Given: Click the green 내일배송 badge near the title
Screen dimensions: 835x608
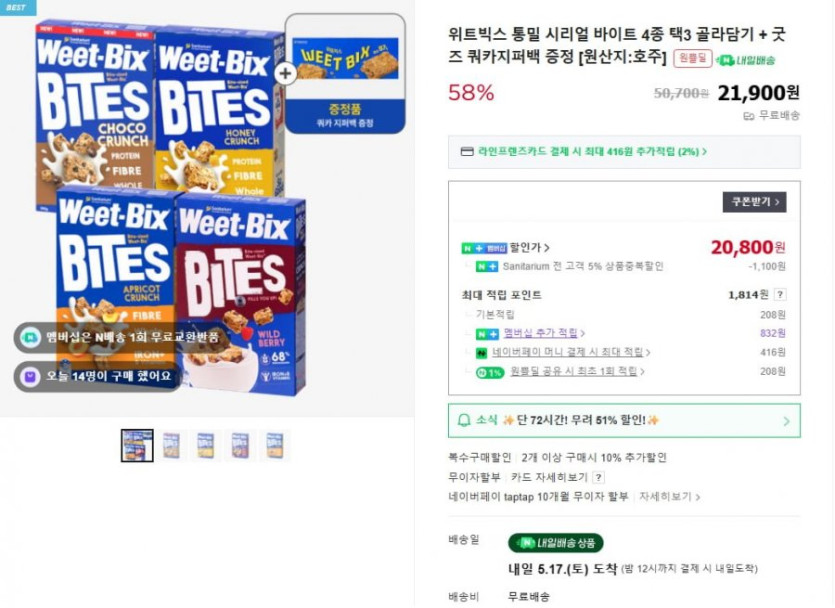Looking at the screenshot, I should click(x=746, y=60).
